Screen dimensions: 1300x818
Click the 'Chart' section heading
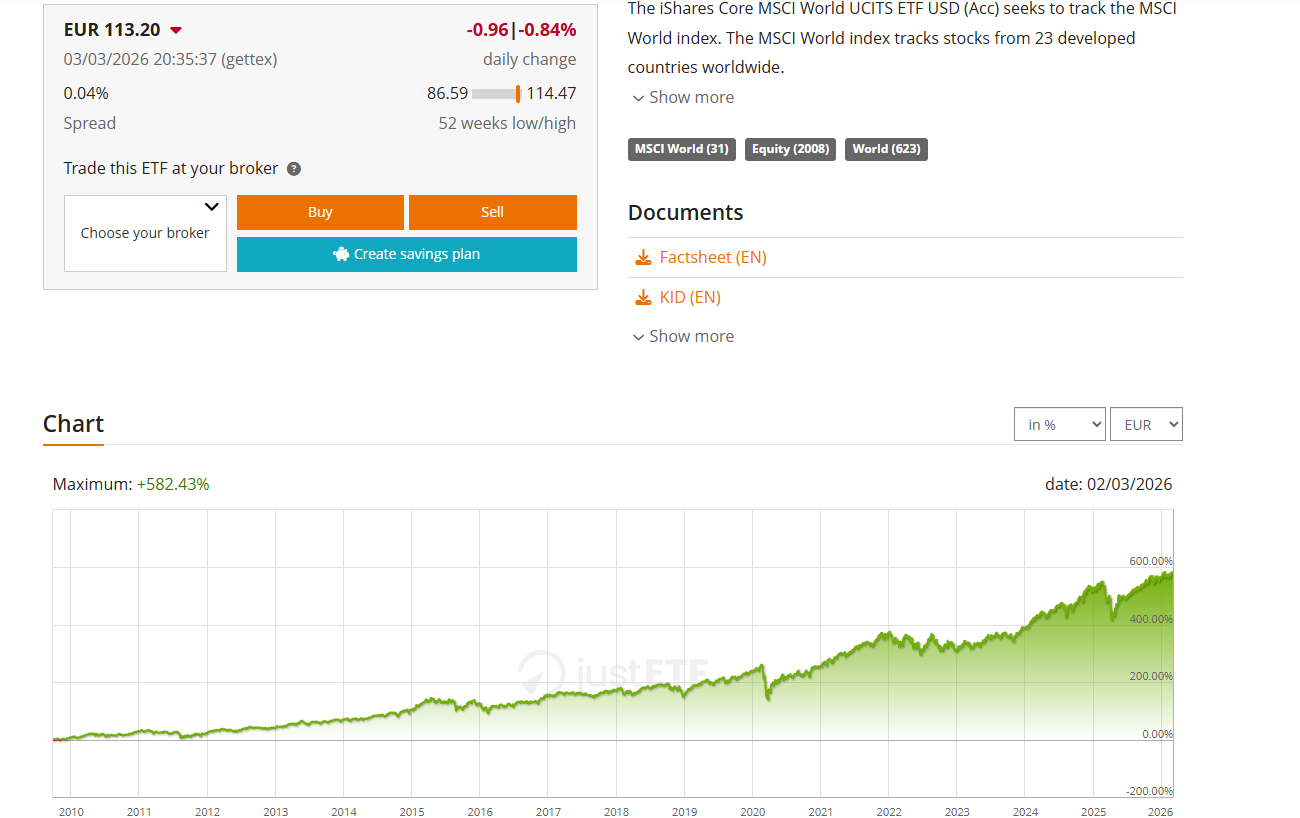tap(74, 423)
